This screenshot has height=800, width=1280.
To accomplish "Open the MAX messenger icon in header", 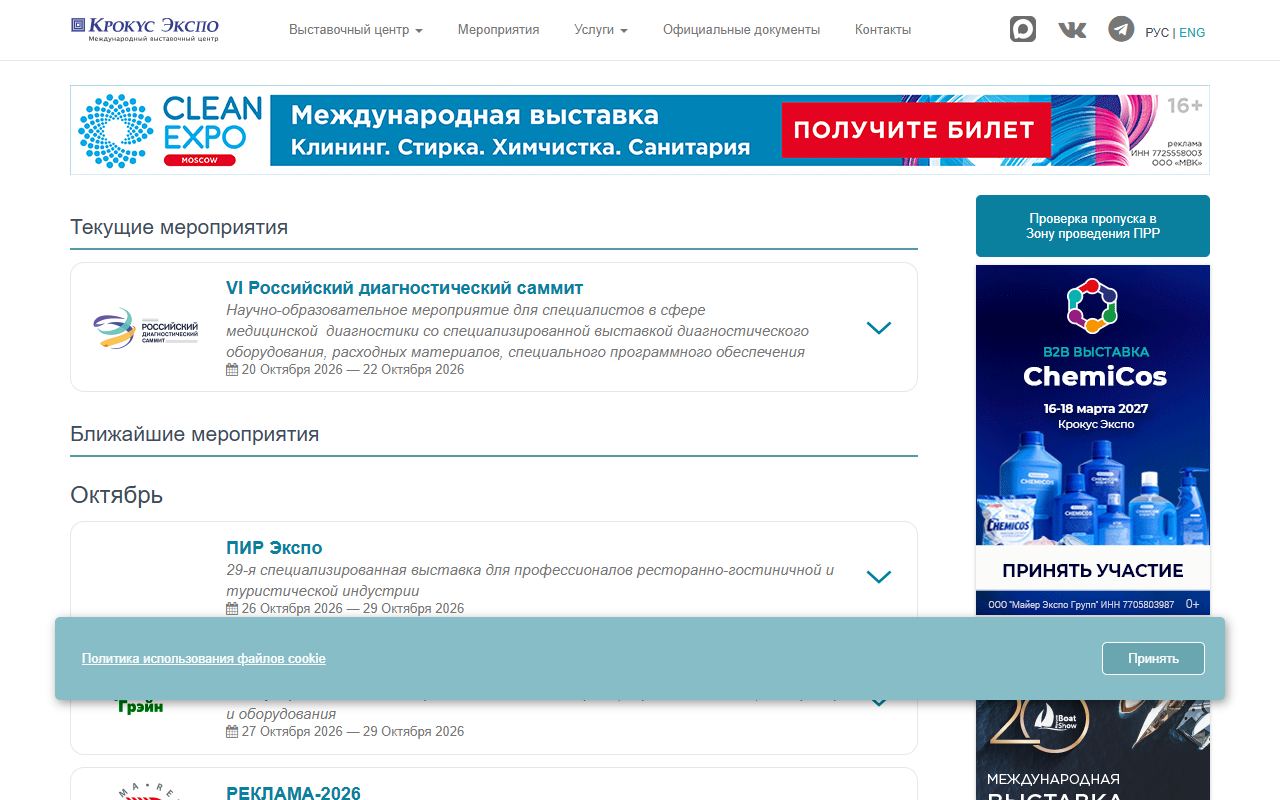I will click(x=1022, y=29).
